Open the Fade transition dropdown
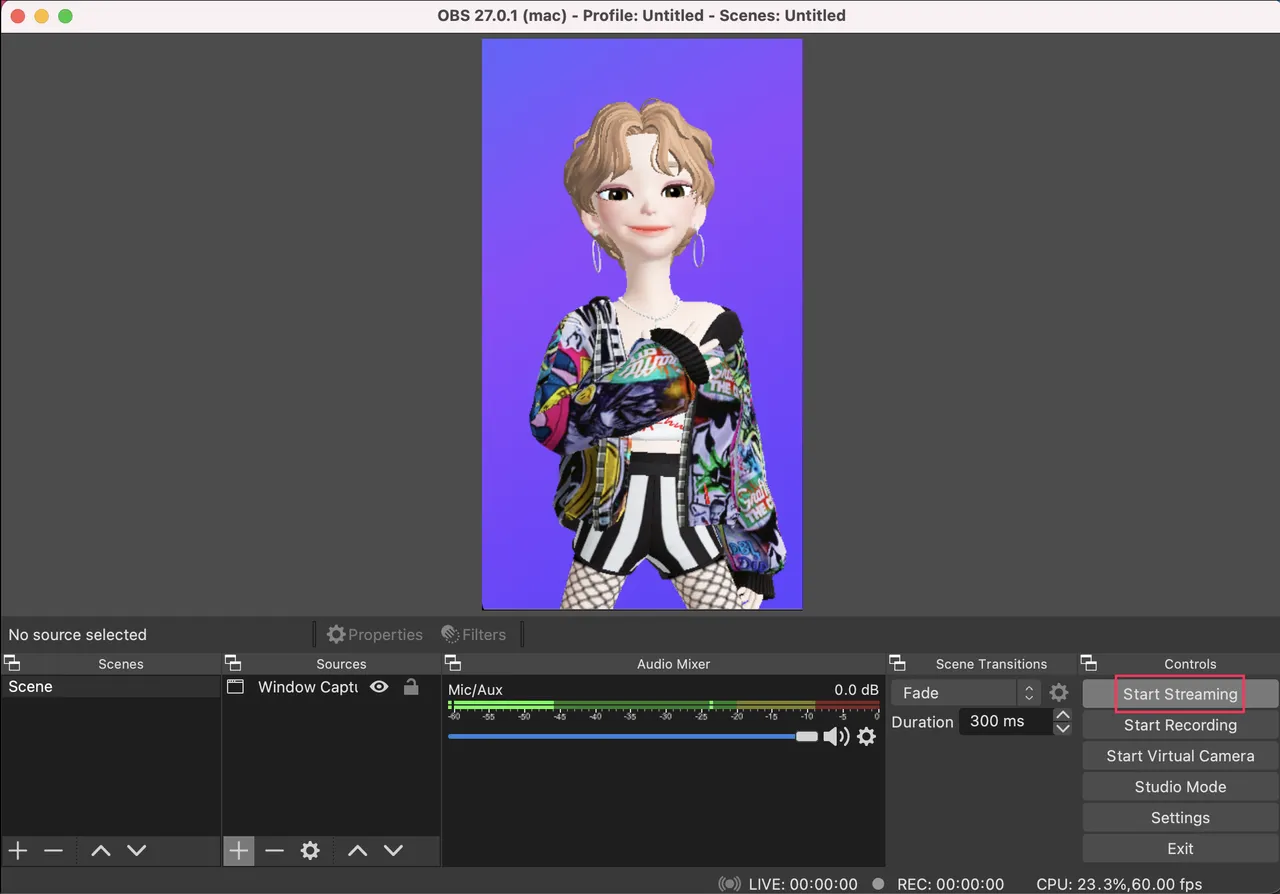Image resolution: width=1280 pixels, height=894 pixels. (x=1029, y=692)
